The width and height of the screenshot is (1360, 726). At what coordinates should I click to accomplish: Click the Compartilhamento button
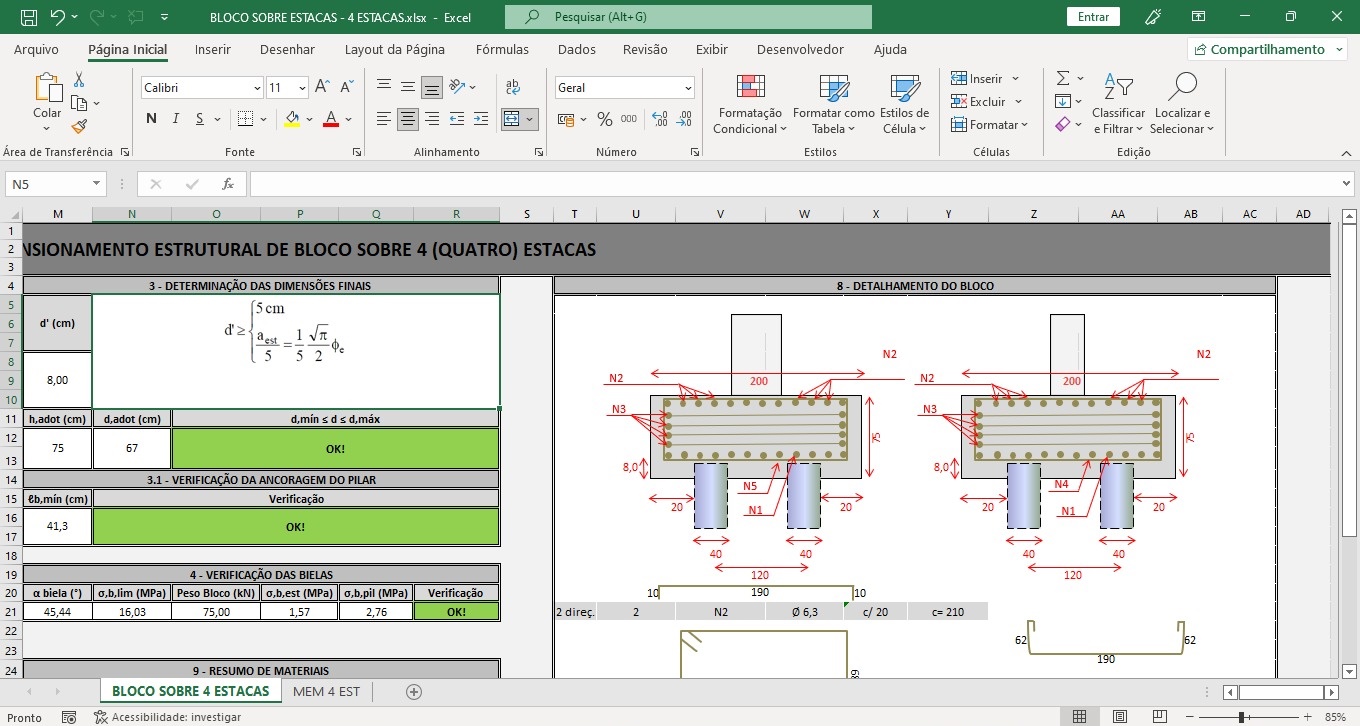coord(1266,49)
